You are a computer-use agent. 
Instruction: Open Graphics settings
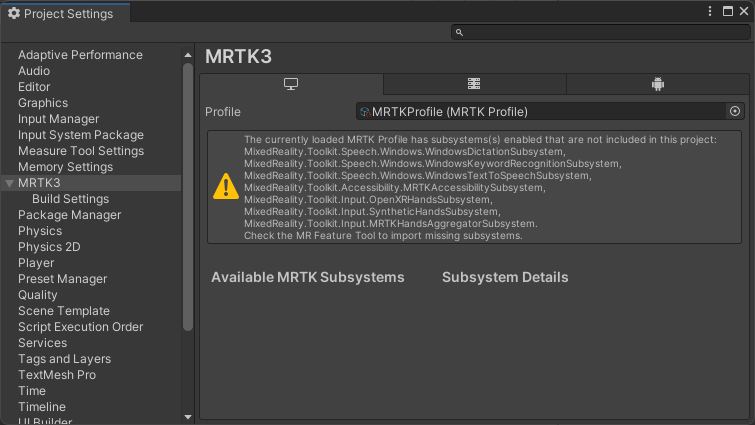(x=43, y=103)
